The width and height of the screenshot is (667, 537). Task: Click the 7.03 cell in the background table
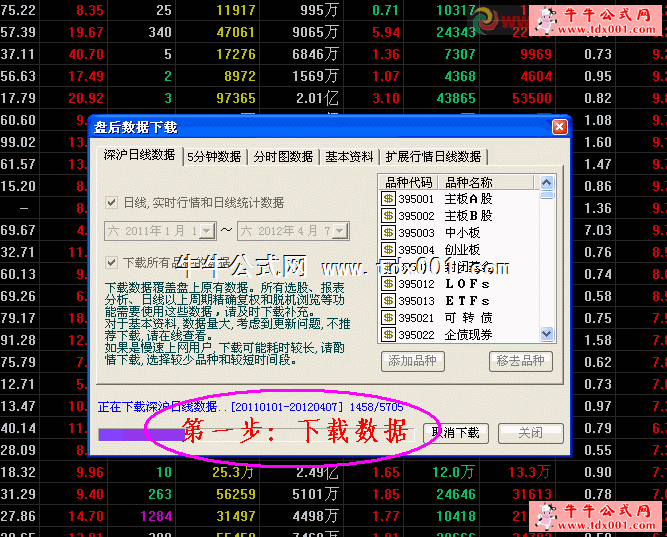[x=598, y=230]
